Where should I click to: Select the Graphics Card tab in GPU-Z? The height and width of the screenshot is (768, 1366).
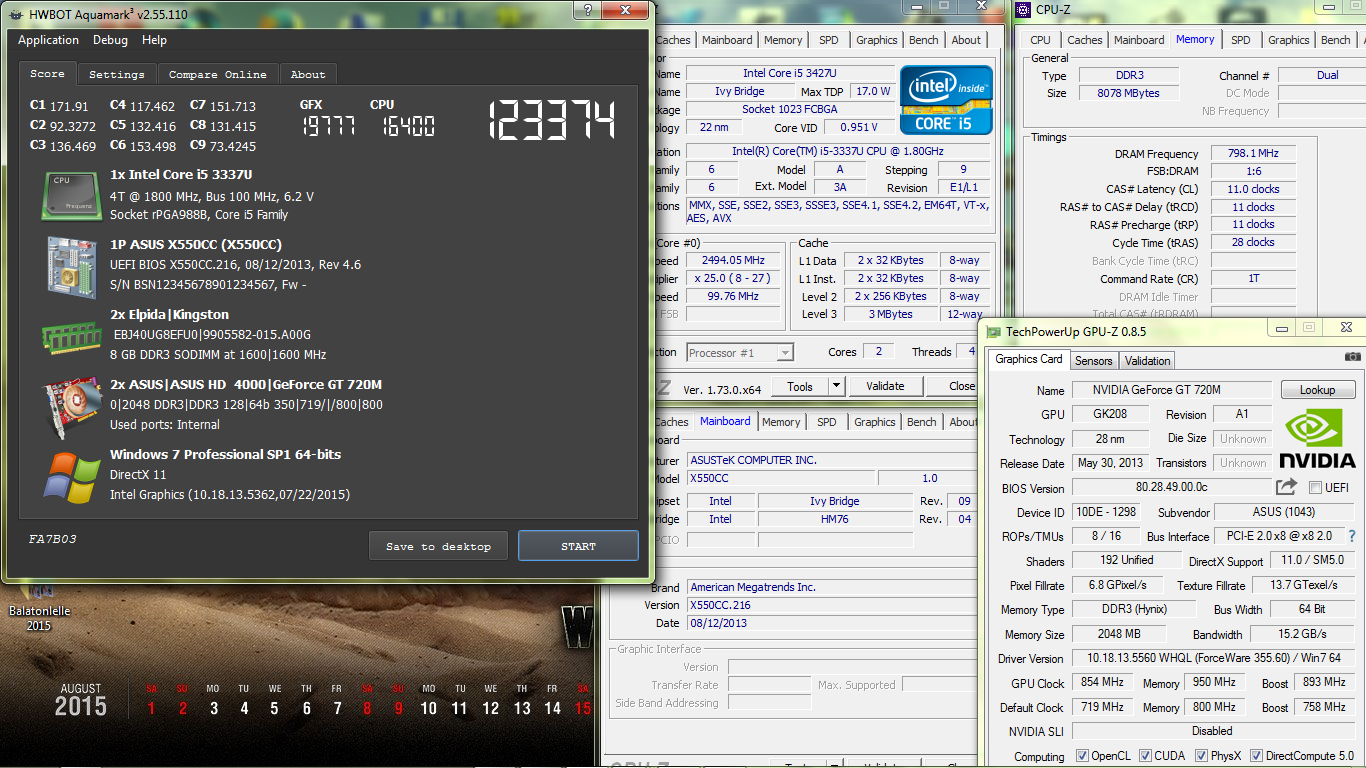click(x=1029, y=359)
